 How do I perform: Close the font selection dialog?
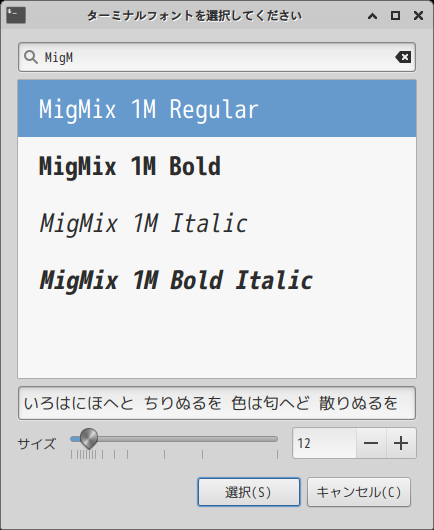coord(418,16)
